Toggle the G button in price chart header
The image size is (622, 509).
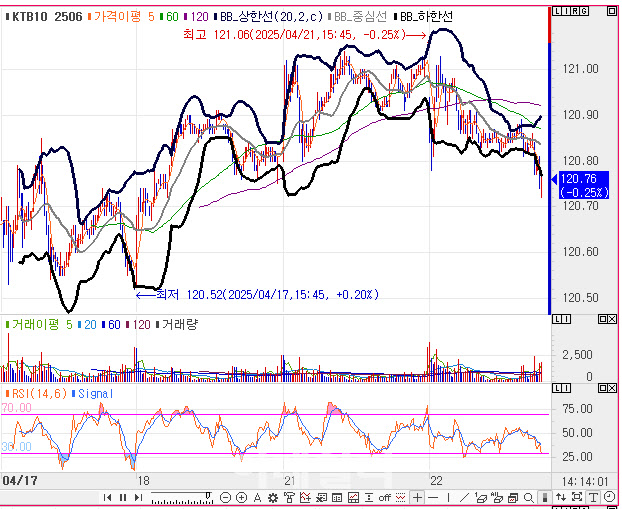tap(584, 11)
